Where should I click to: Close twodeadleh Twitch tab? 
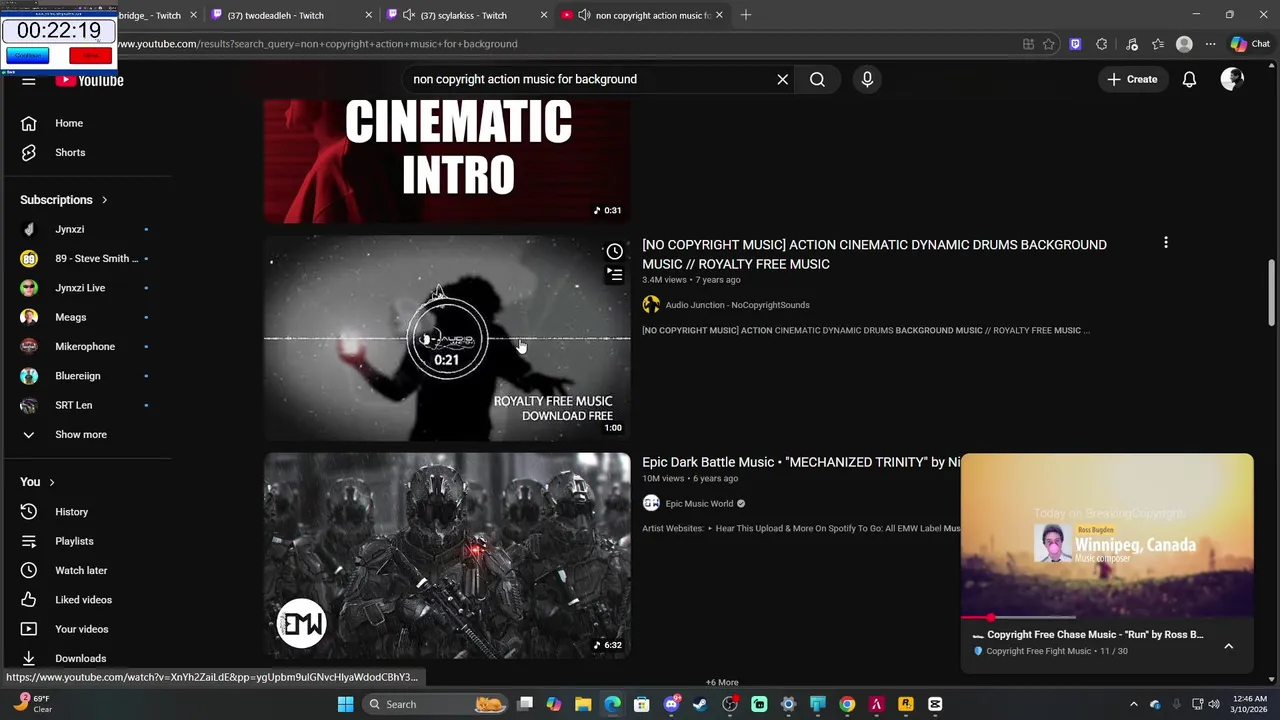click(369, 15)
